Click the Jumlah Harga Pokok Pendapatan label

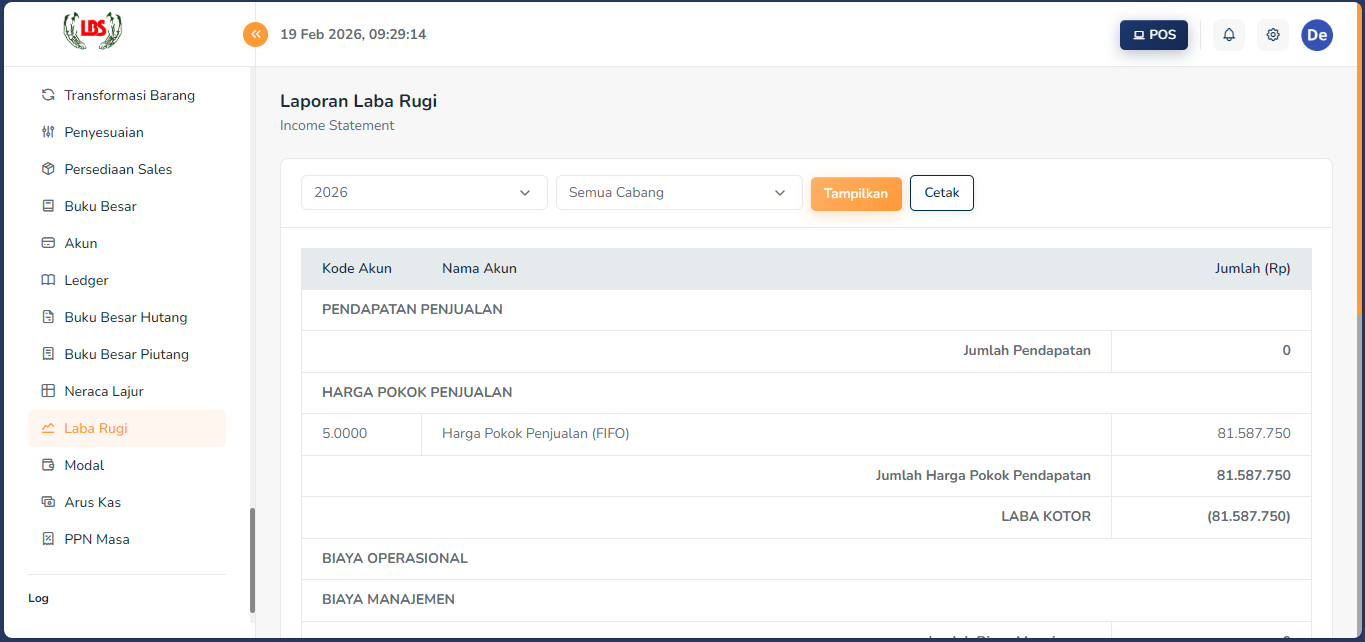983,476
